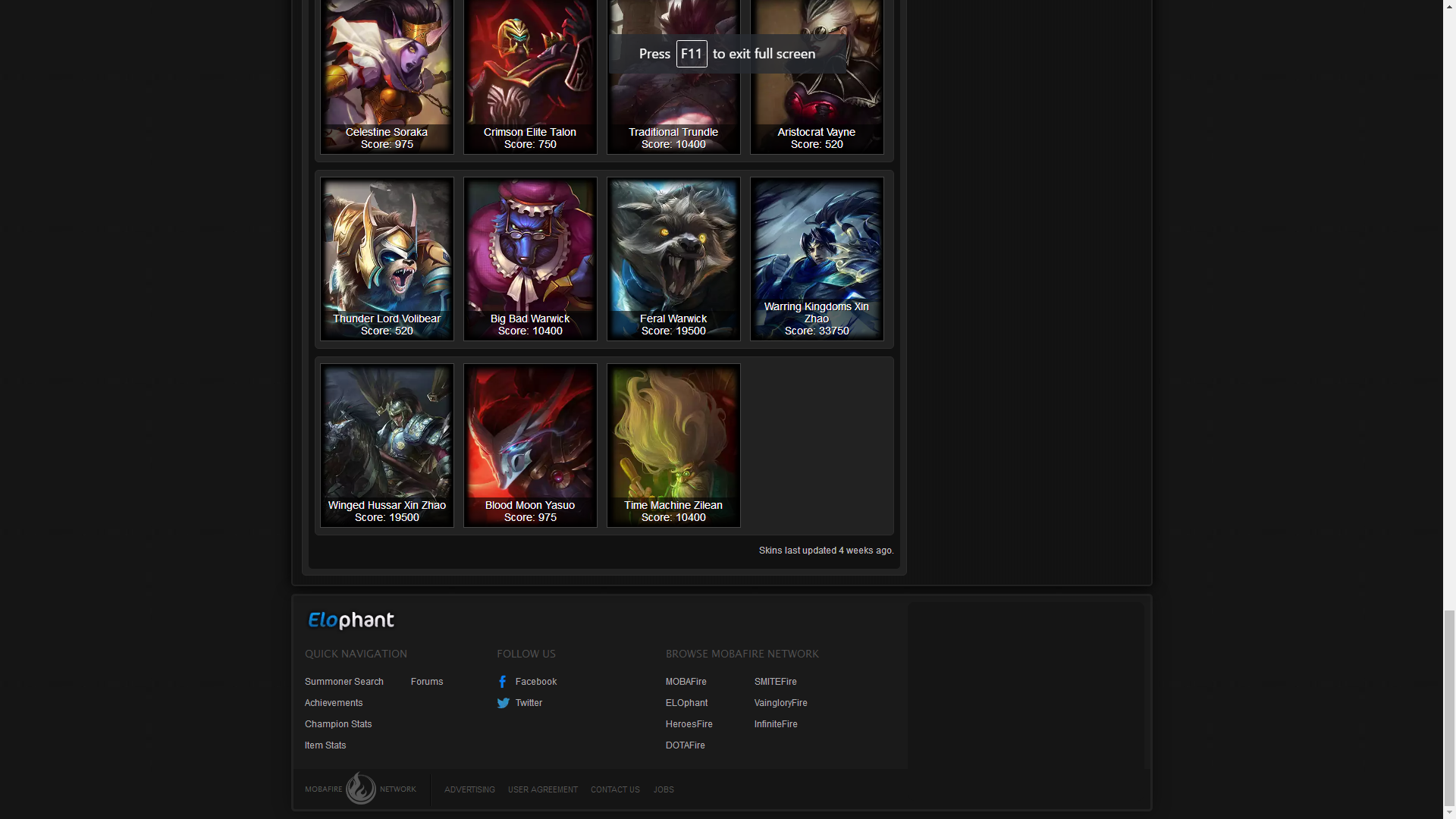Click the page vertical scrollbar thumb
The width and height of the screenshot is (1456, 819).
pyautogui.click(x=1449, y=708)
